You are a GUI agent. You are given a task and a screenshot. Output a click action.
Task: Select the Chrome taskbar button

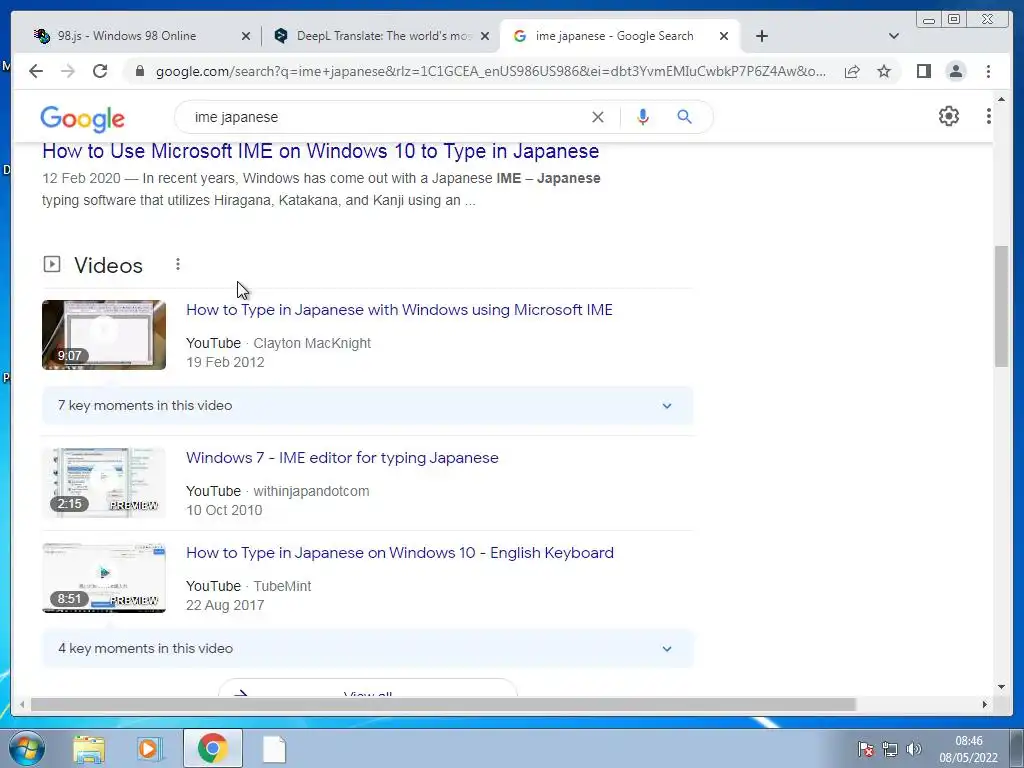(213, 748)
